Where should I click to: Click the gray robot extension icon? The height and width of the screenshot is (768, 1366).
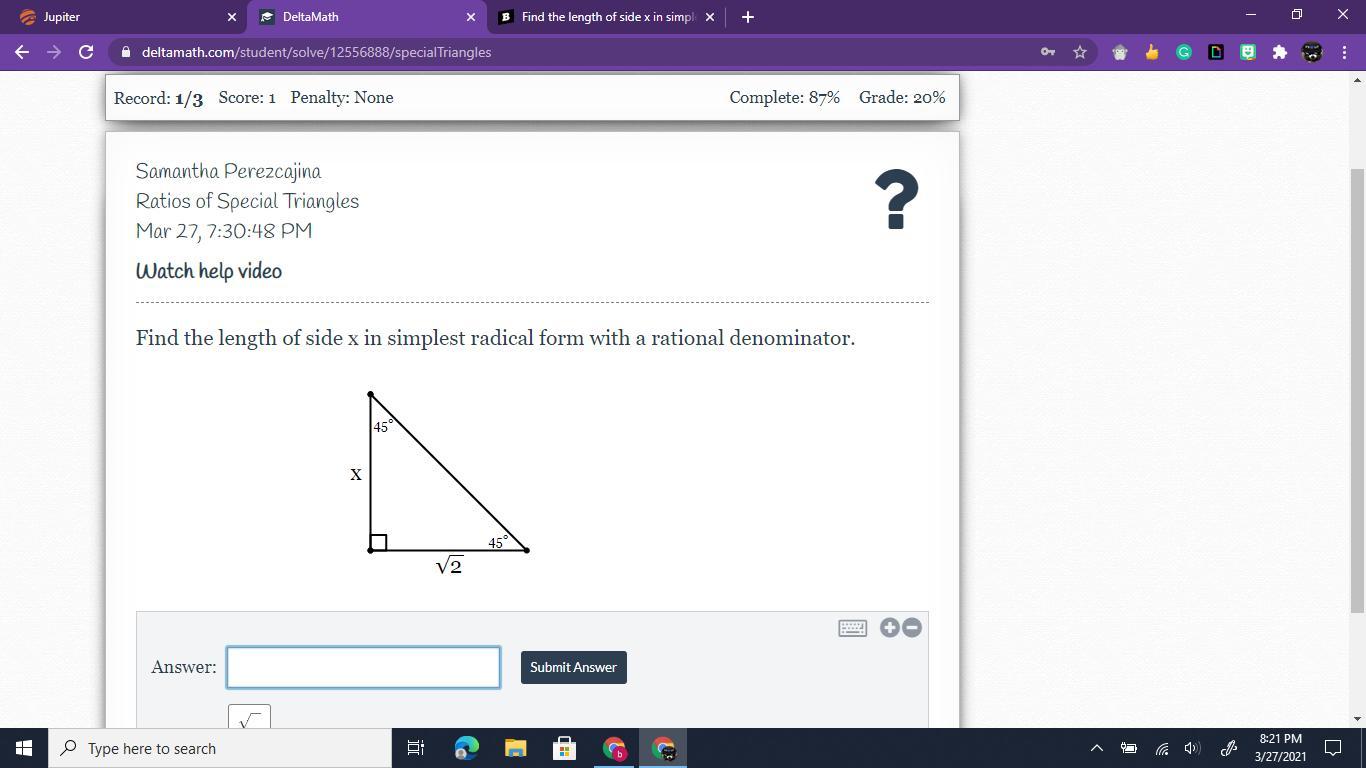[x=1120, y=52]
